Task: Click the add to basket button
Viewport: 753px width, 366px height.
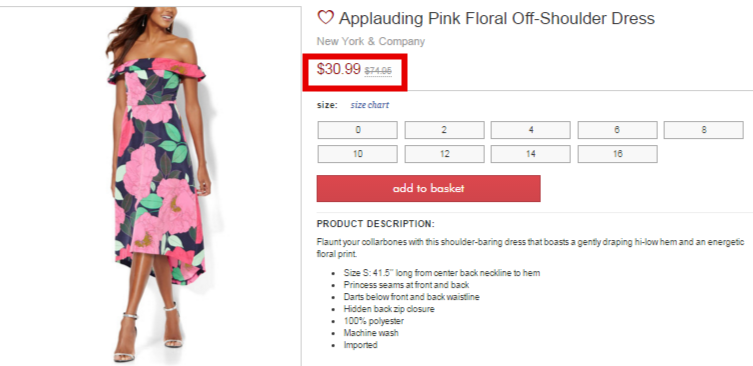Action: click(428, 188)
